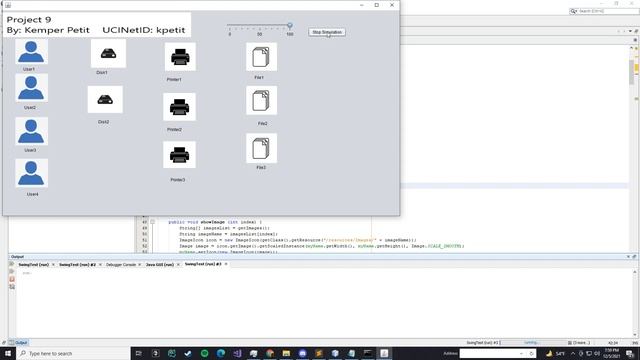The width and height of the screenshot is (640, 360).
Task: Close the Debugger Console tab
Action: click(140, 264)
